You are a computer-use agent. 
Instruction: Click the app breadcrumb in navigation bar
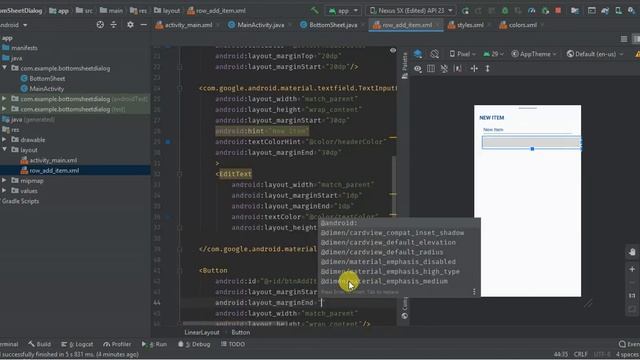pos(59,11)
